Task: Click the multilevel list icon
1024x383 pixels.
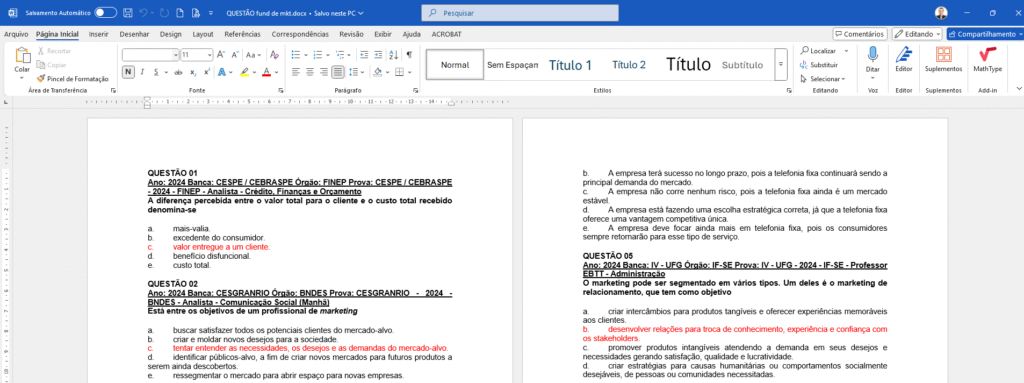Action: (340, 55)
